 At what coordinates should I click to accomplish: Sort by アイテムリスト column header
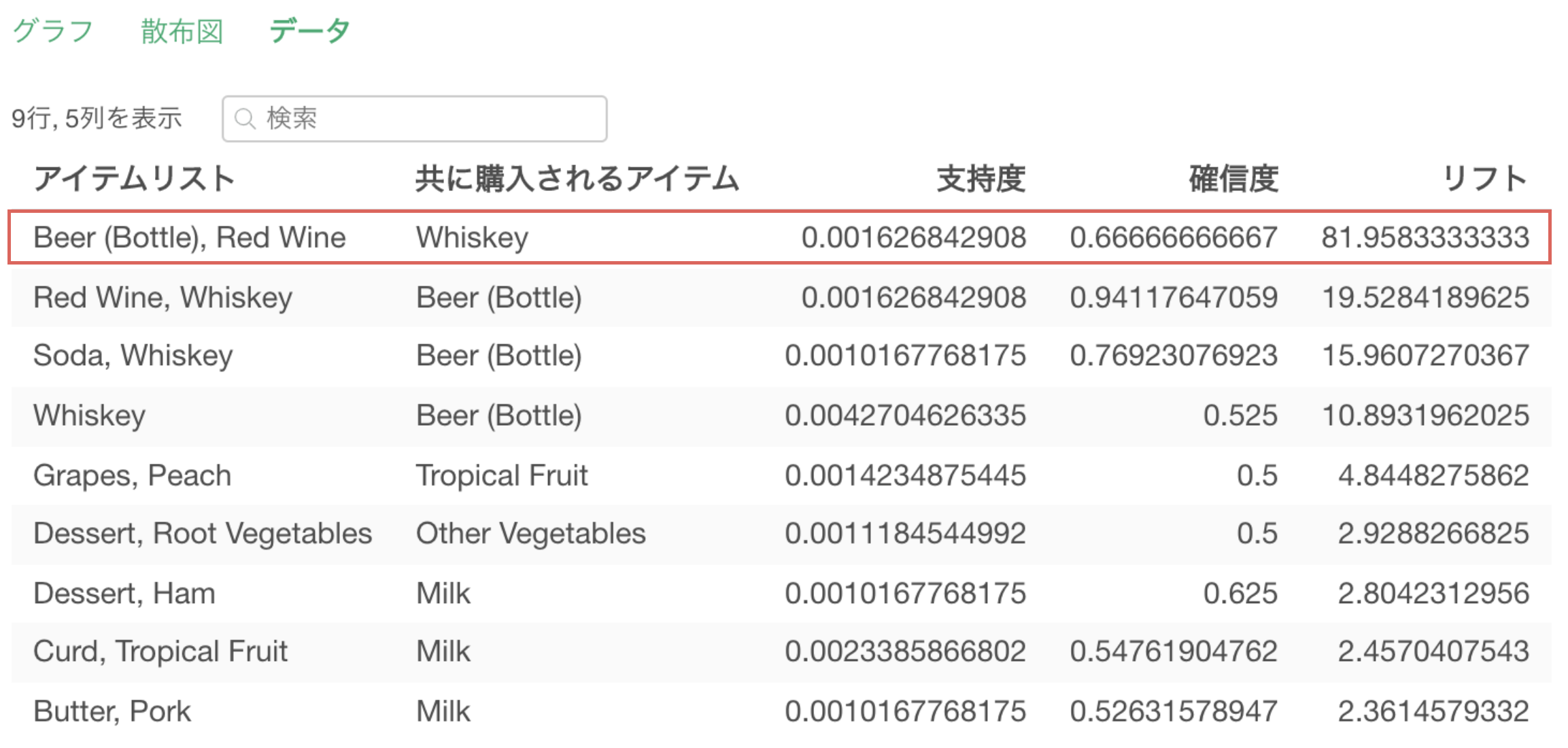tap(135, 179)
